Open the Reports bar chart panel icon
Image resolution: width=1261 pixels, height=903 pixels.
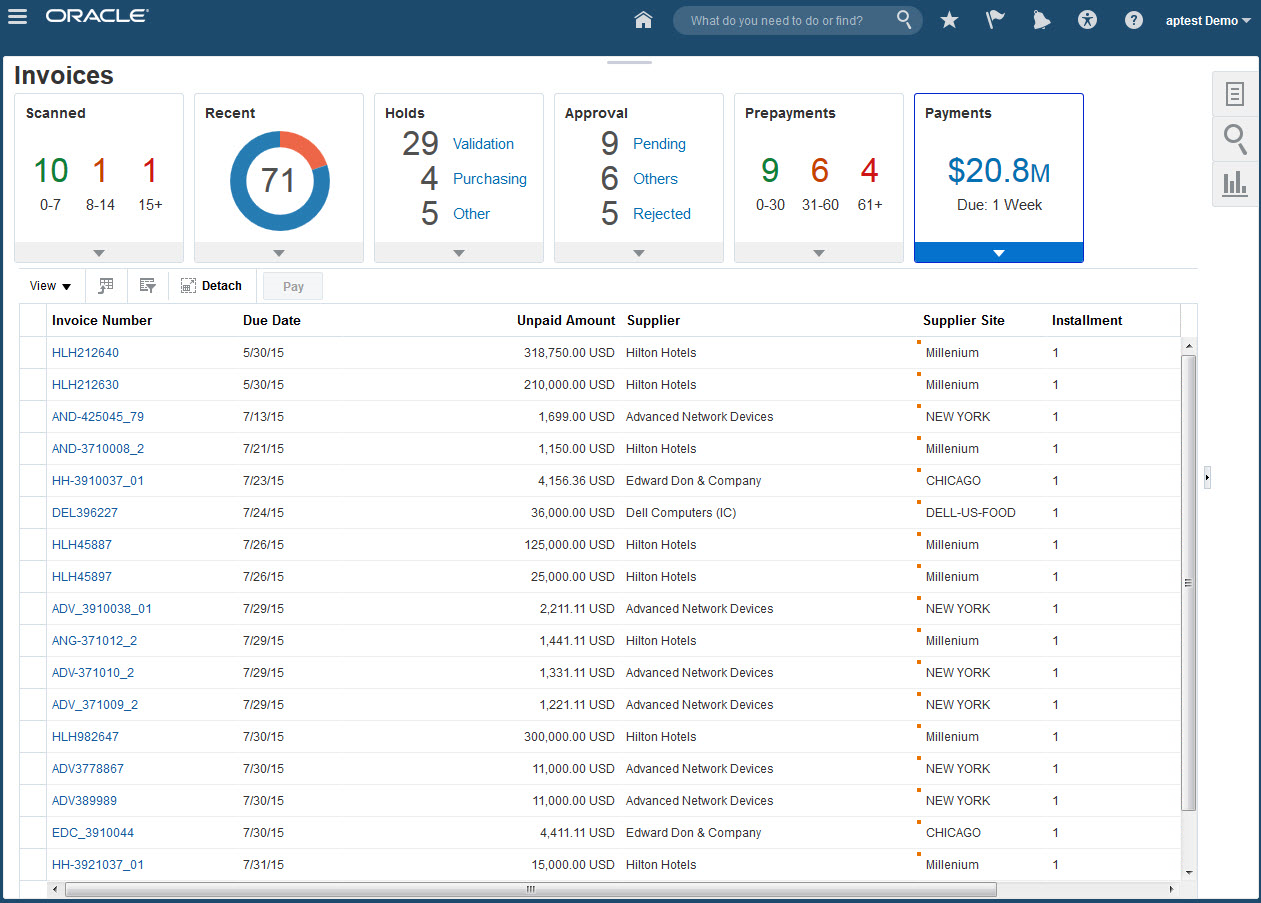1235,183
